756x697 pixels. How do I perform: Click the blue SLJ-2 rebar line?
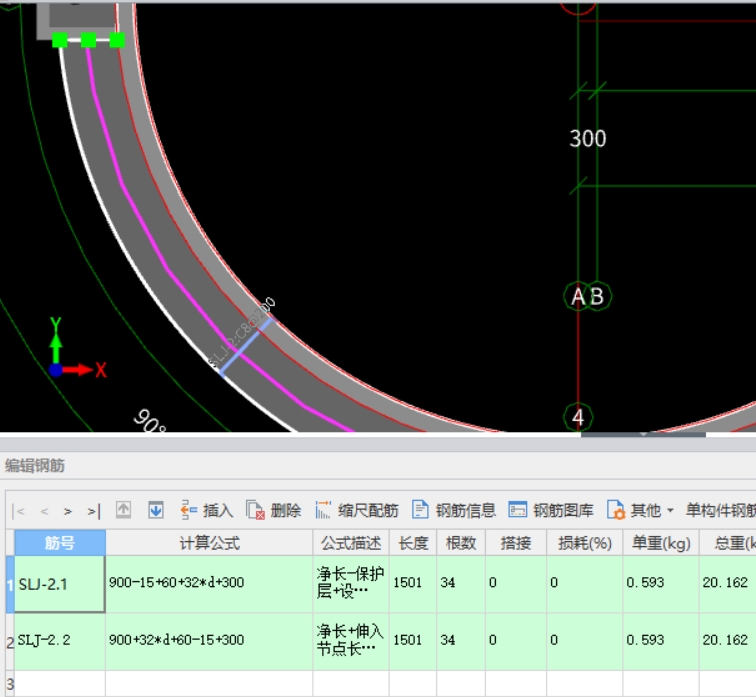[x=245, y=347]
